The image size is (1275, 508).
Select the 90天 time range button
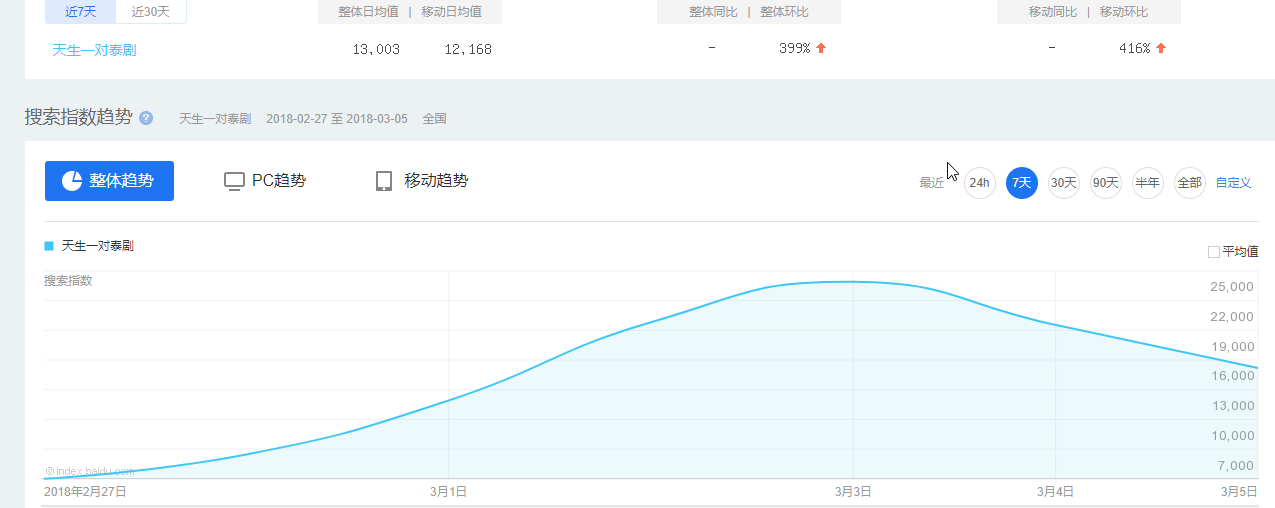click(x=1105, y=183)
